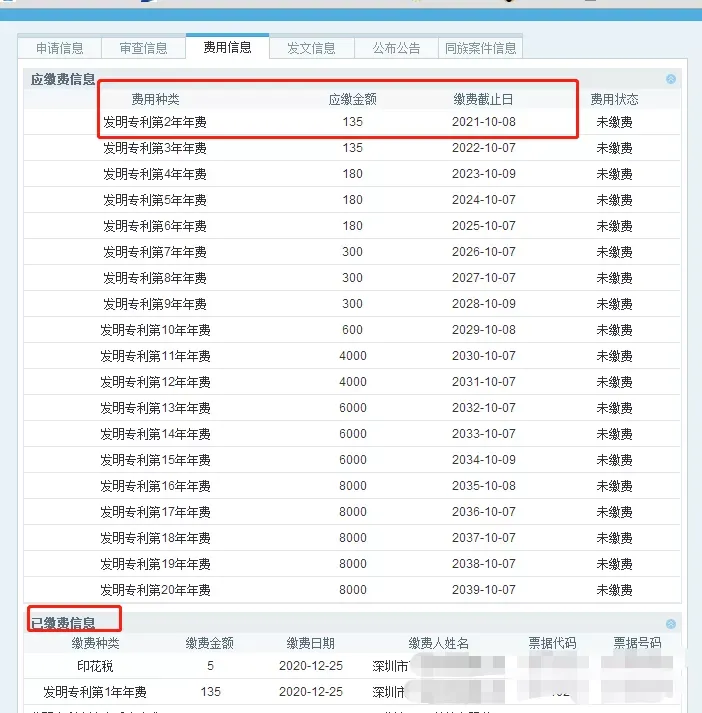Click amount 4000 in 第11年年费 row
Screen dimensions: 702x713
[x=352, y=356]
